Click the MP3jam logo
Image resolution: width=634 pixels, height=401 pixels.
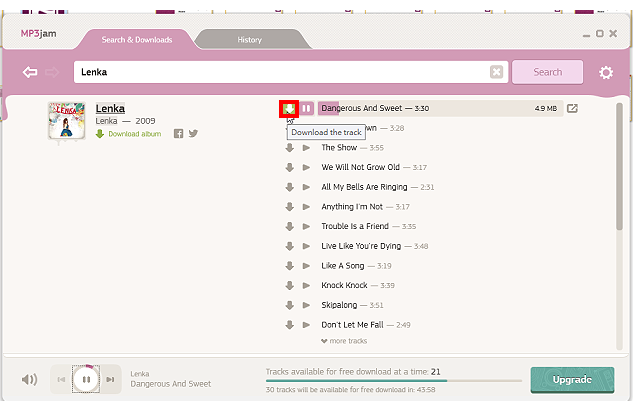(x=38, y=34)
